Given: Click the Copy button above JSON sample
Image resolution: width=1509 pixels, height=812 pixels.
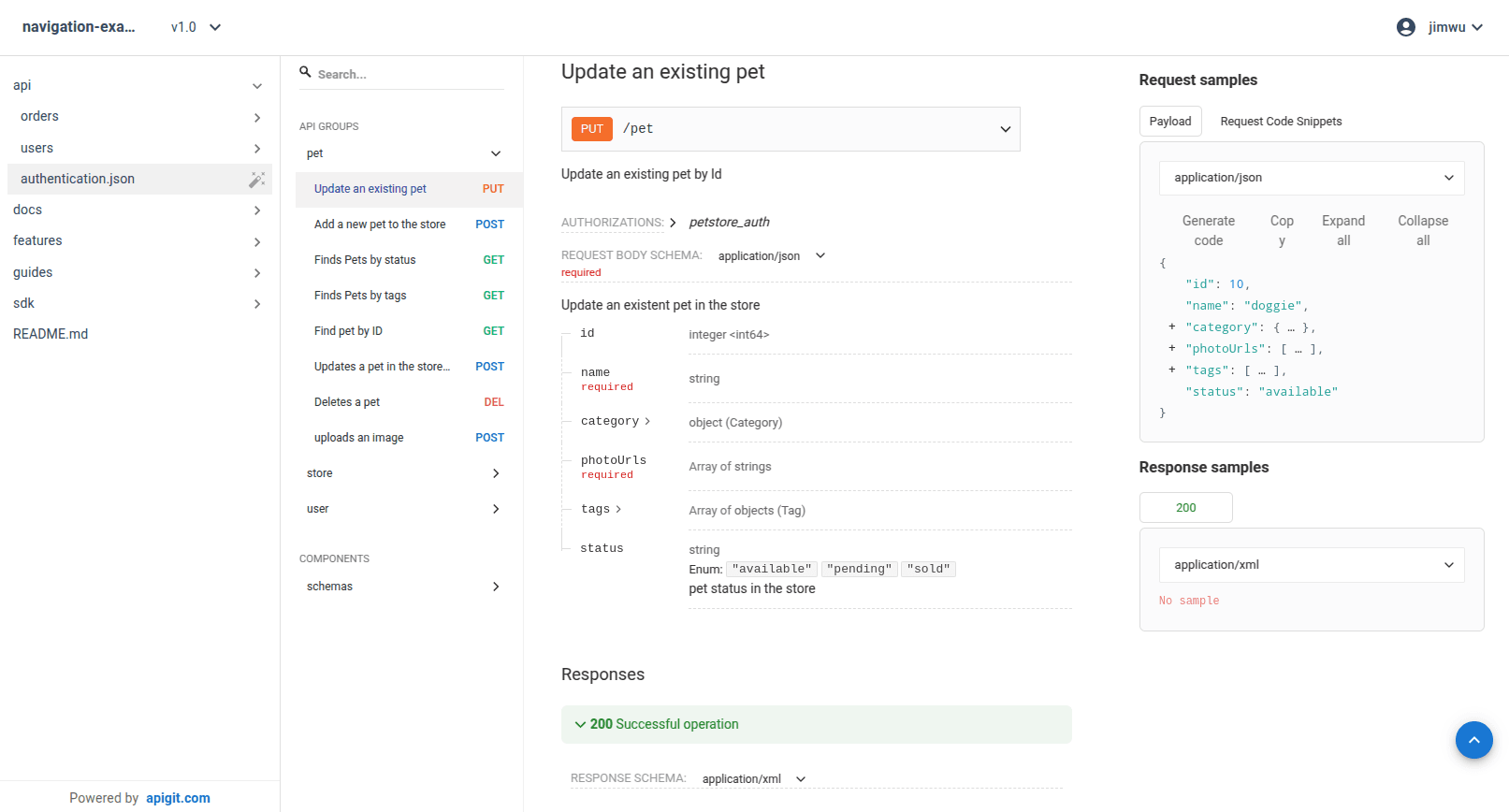Looking at the screenshot, I should pyautogui.click(x=1282, y=231).
